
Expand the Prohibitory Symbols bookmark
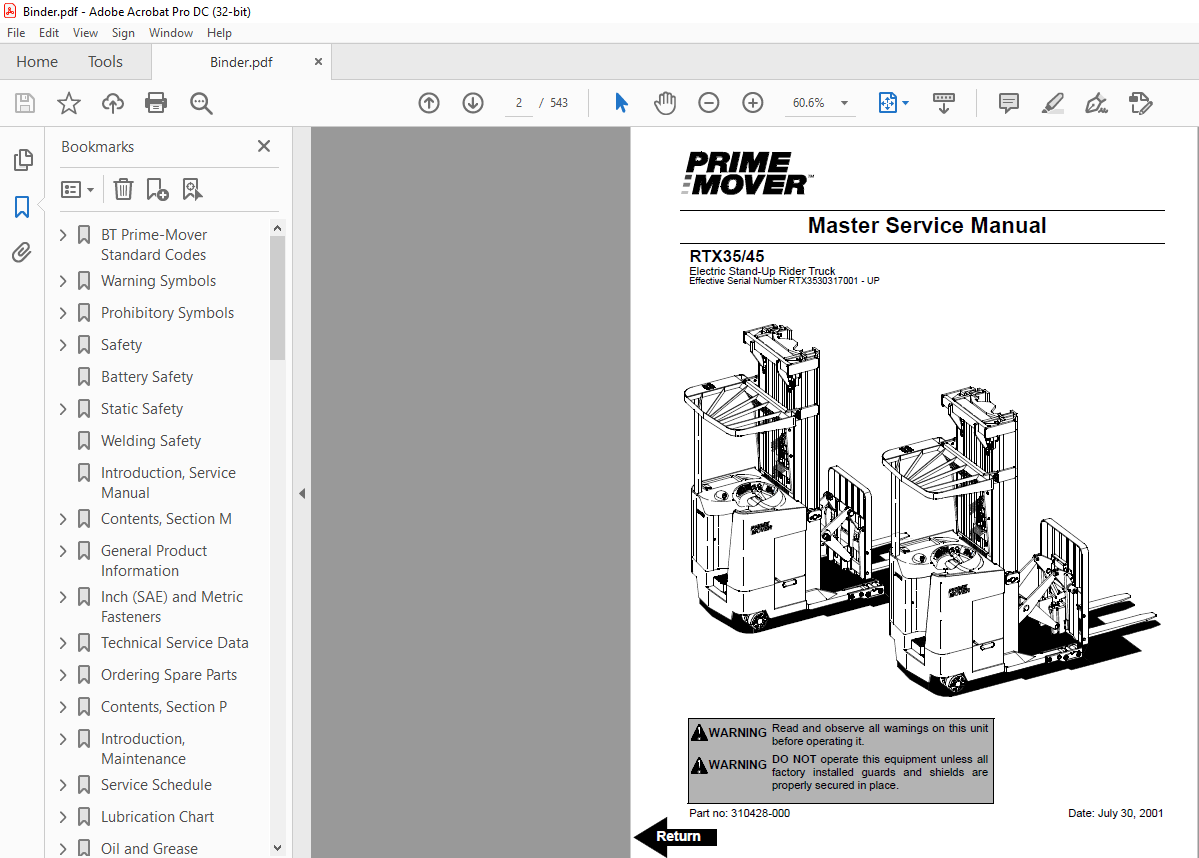click(x=63, y=313)
